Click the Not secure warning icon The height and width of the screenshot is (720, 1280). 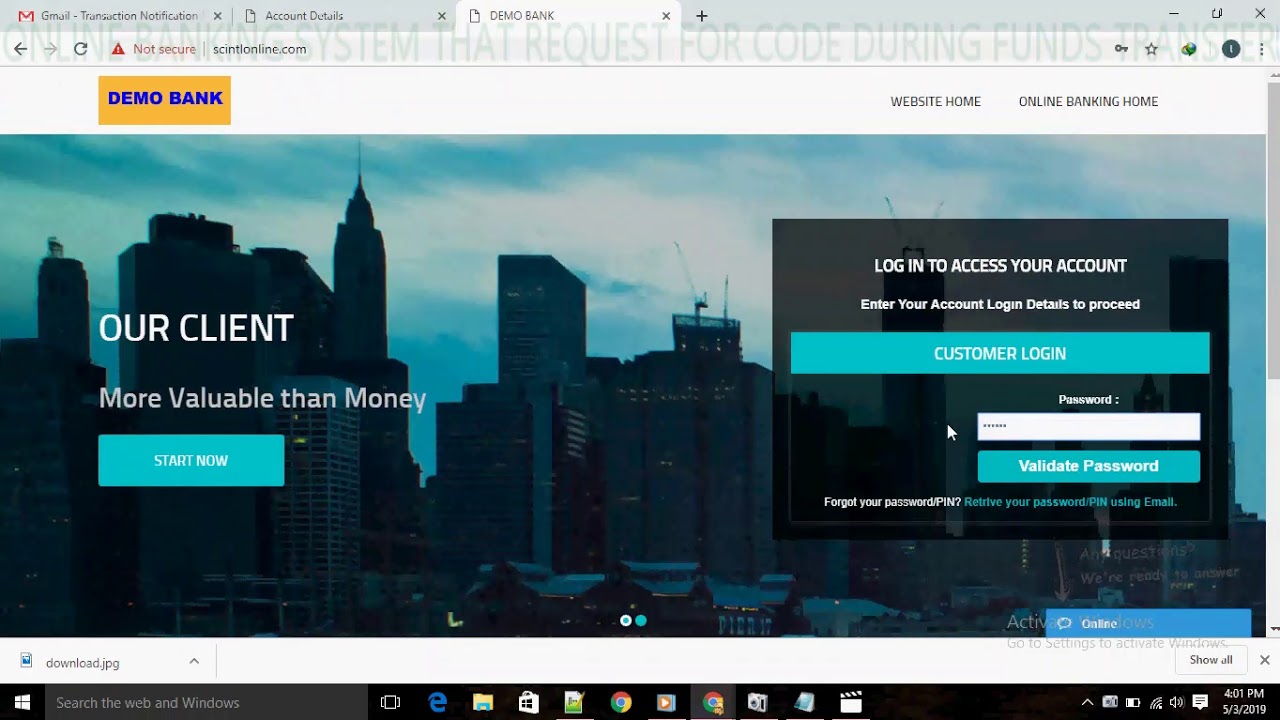click(118, 49)
